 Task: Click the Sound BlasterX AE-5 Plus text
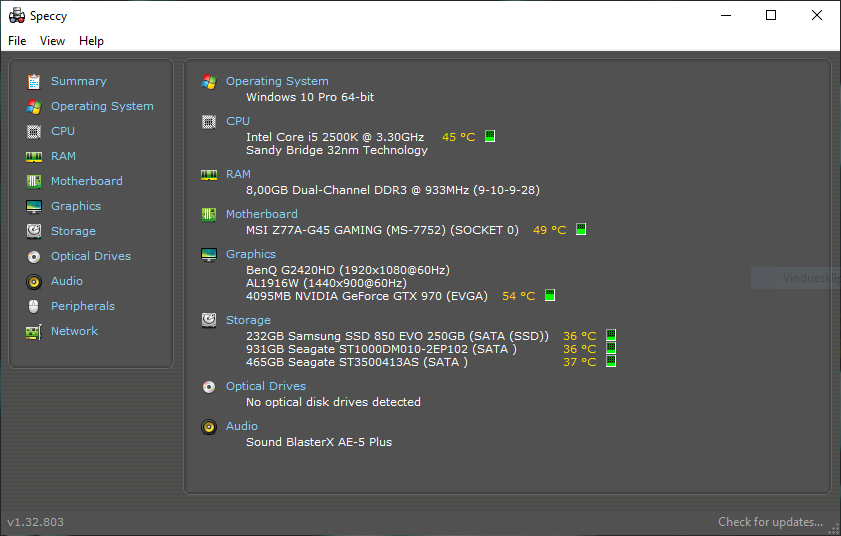coord(319,442)
